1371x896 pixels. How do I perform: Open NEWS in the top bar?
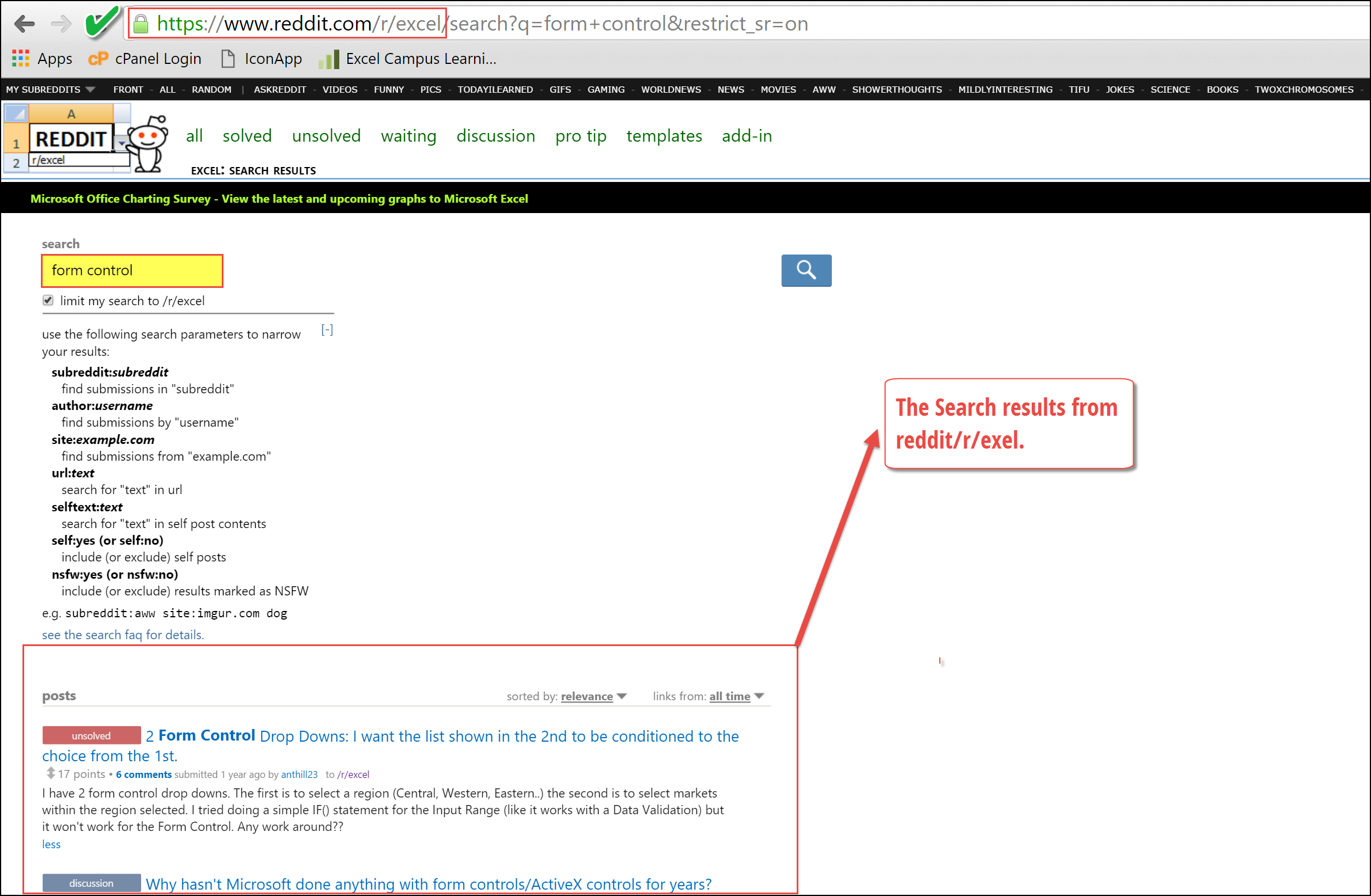coord(730,89)
